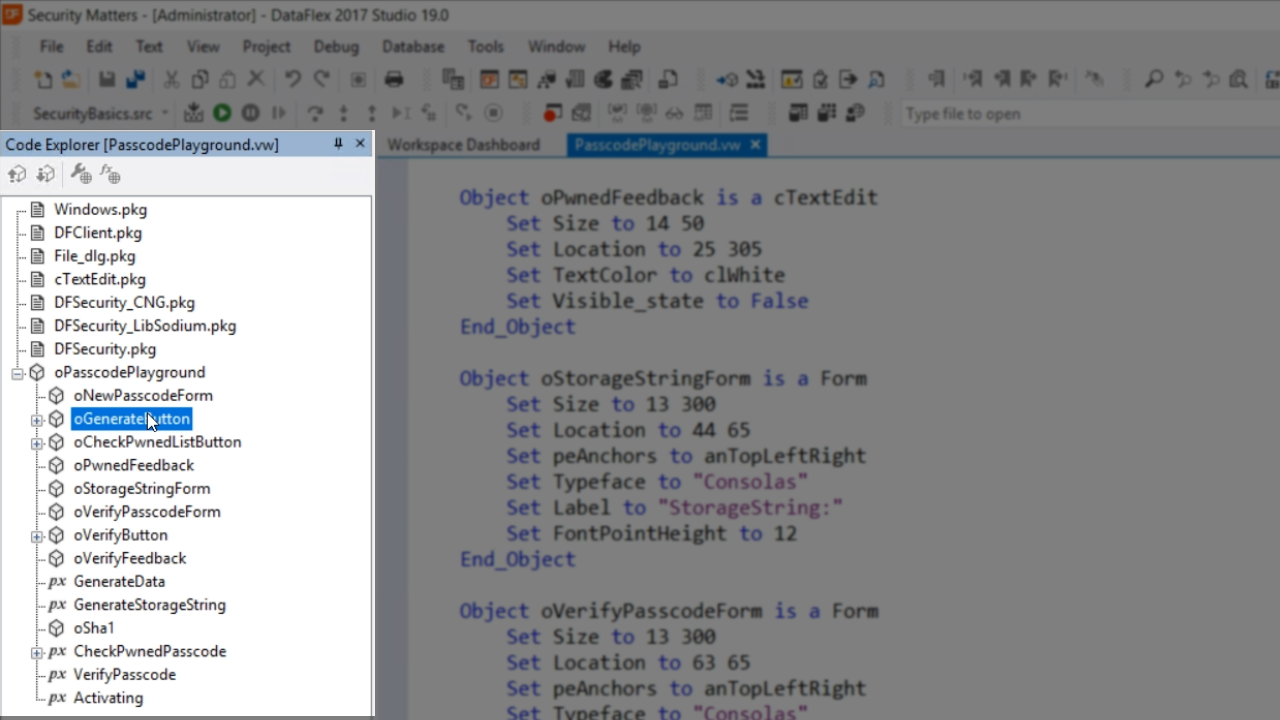The width and height of the screenshot is (1280, 720).
Task: Click the Print icon in the toolbar
Action: pos(394,80)
